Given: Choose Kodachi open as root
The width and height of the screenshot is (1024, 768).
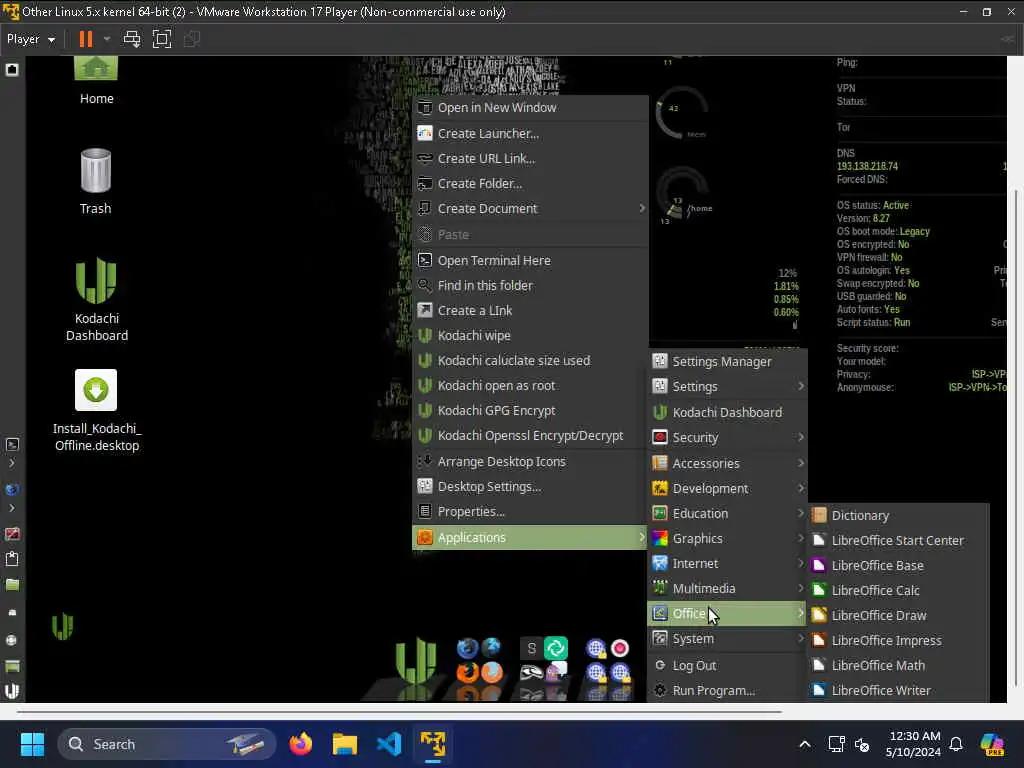Looking at the screenshot, I should 530,385.
